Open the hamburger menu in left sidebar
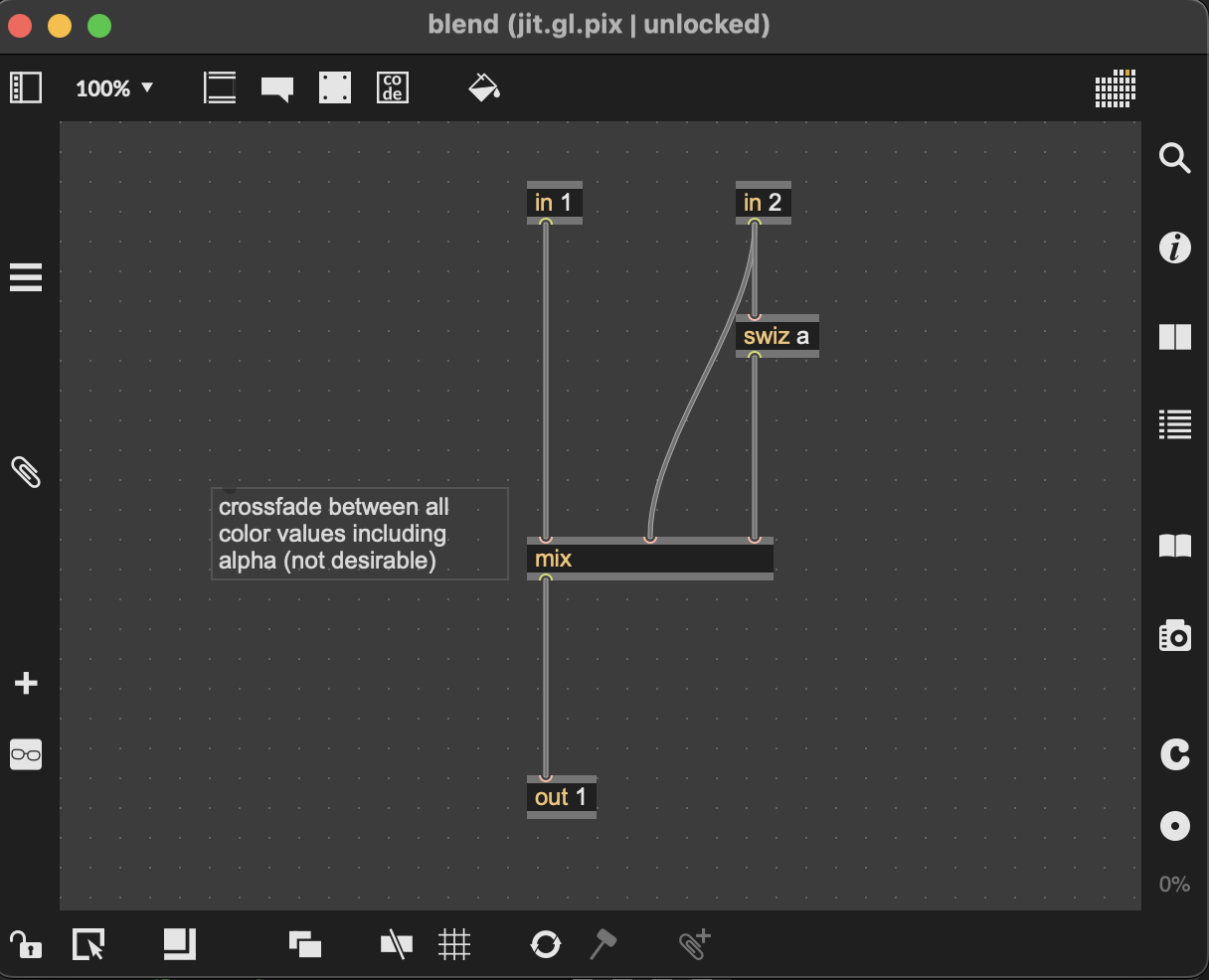1209x980 pixels. pos(26,277)
